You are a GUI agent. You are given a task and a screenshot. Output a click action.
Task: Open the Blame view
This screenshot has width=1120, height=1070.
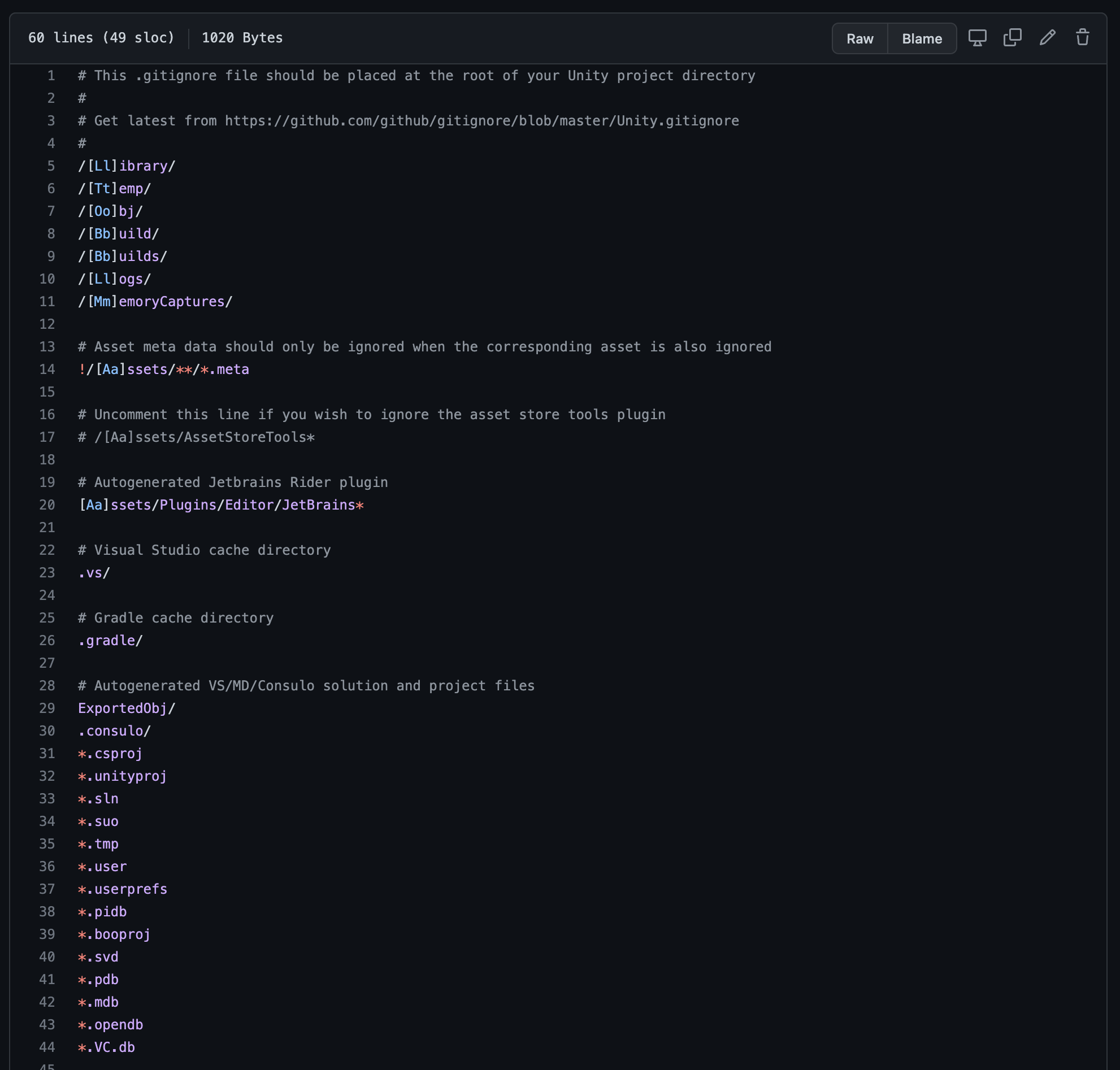(x=922, y=39)
